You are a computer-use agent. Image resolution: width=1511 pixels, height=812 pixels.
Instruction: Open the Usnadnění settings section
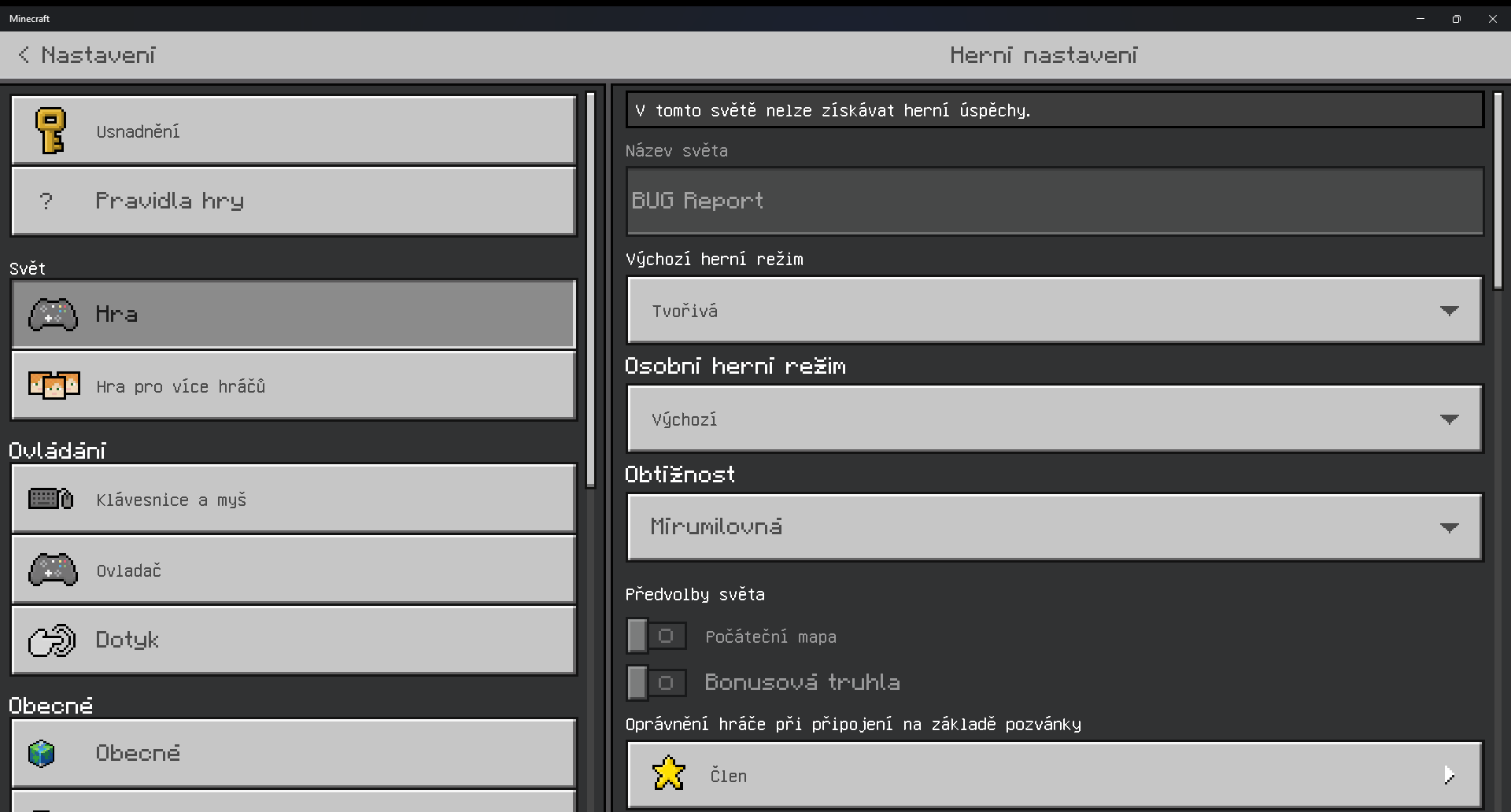click(x=294, y=131)
